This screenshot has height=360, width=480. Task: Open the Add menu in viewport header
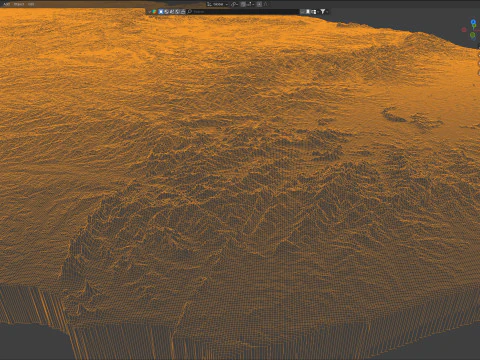[6, 4]
